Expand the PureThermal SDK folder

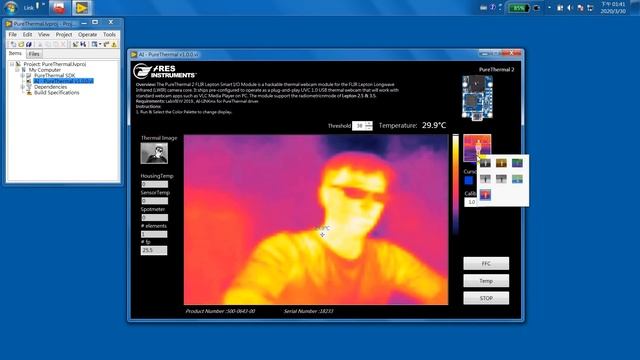tap(23, 76)
